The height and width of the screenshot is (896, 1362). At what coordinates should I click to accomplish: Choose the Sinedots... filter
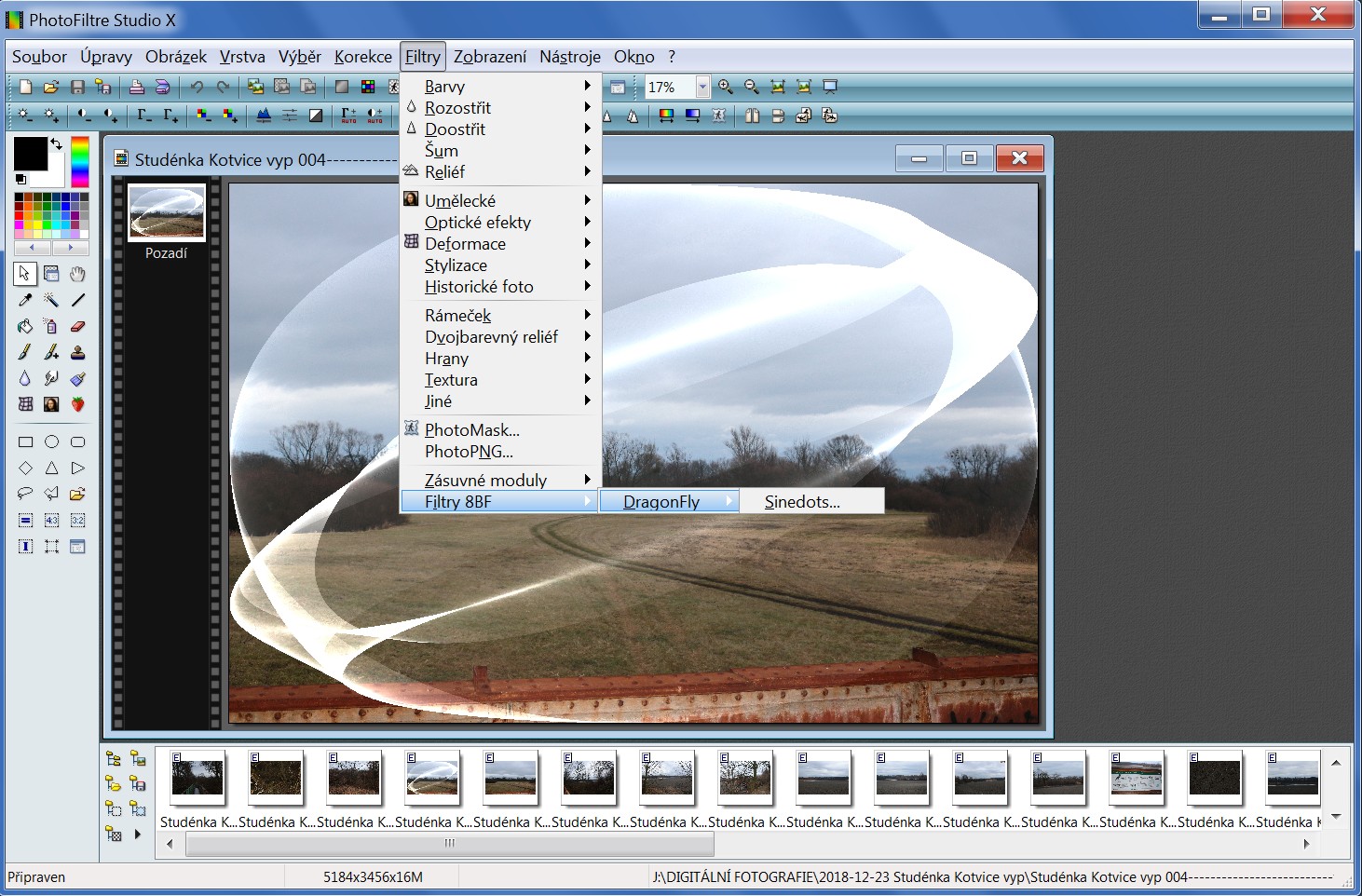[x=812, y=501]
